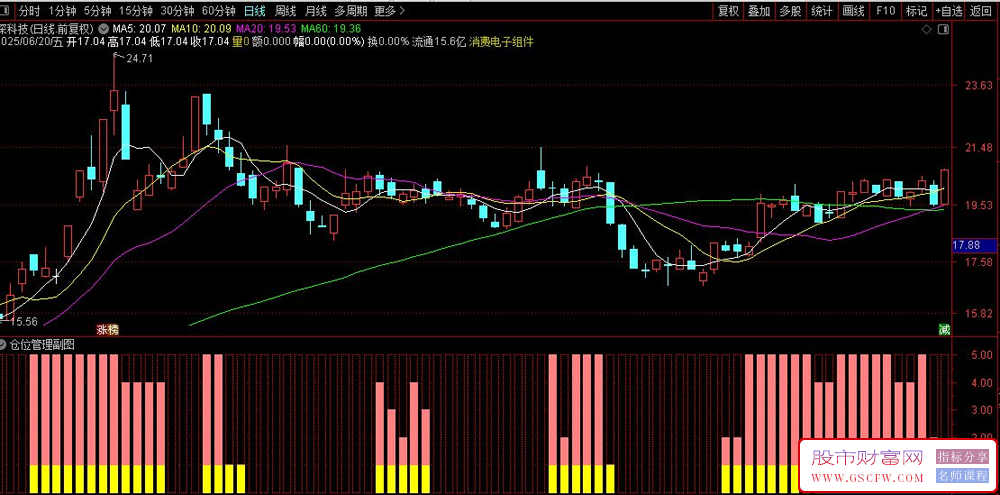1000x495 pixels.
Task: Click the 涨榜 marker on the chart
Action: (108, 330)
